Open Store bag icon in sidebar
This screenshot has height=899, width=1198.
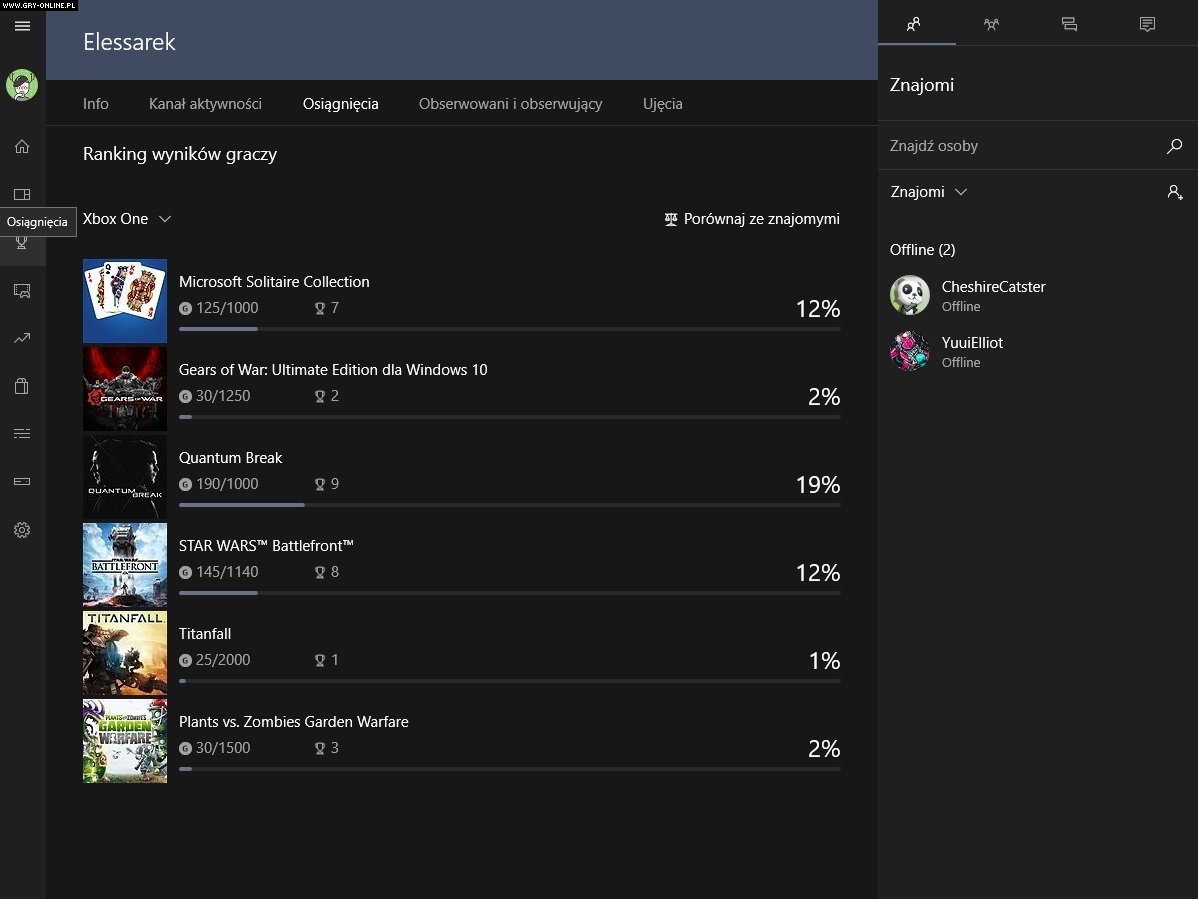[x=22, y=386]
